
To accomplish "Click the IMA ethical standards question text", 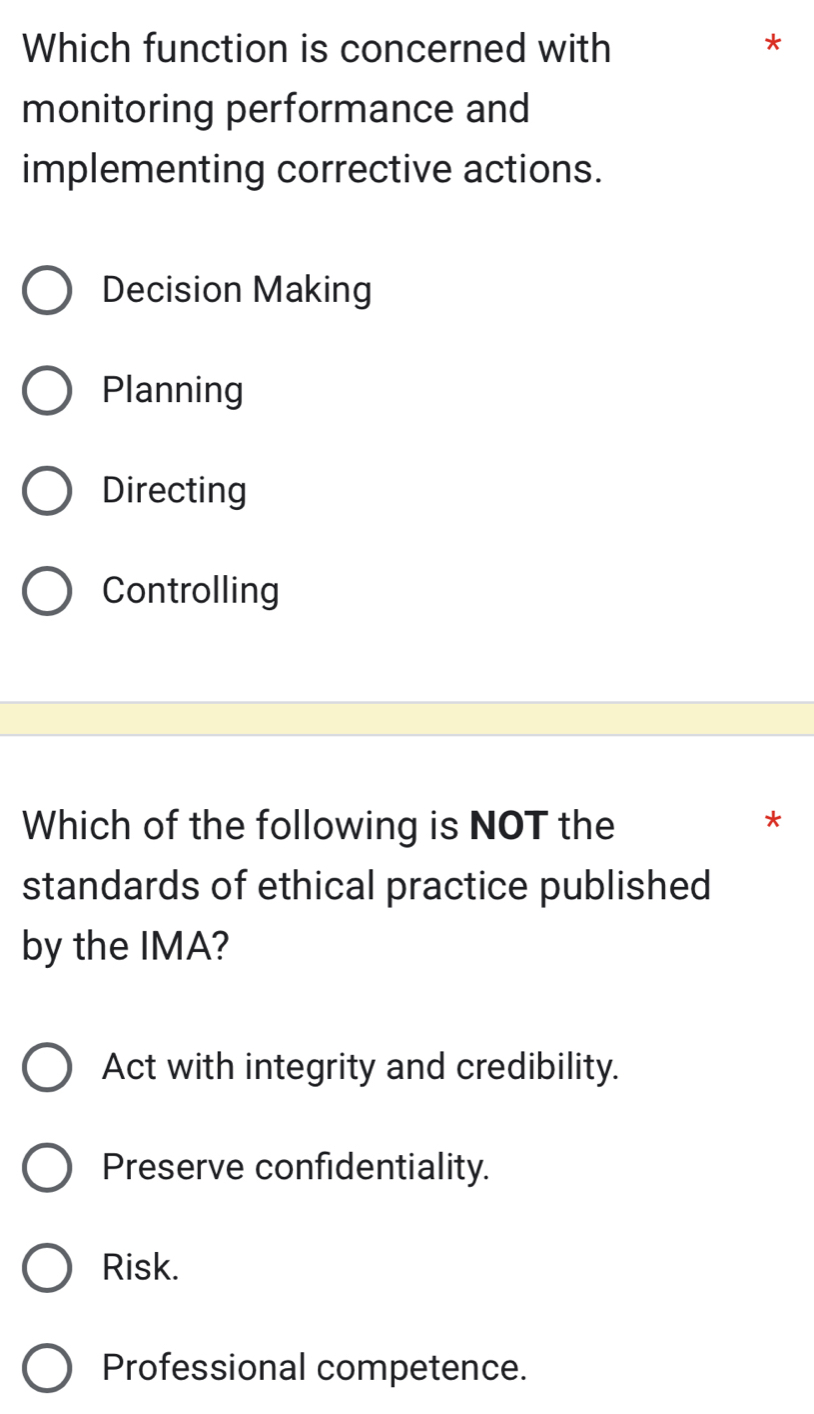I will [x=366, y=885].
